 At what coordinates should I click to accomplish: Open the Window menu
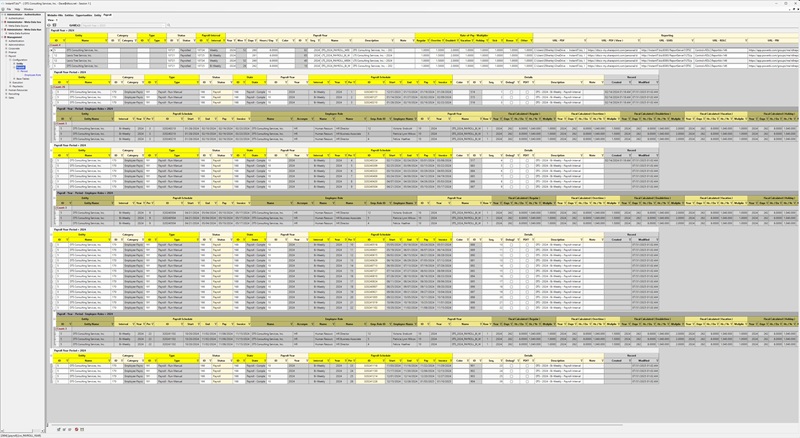click(x=26, y=10)
